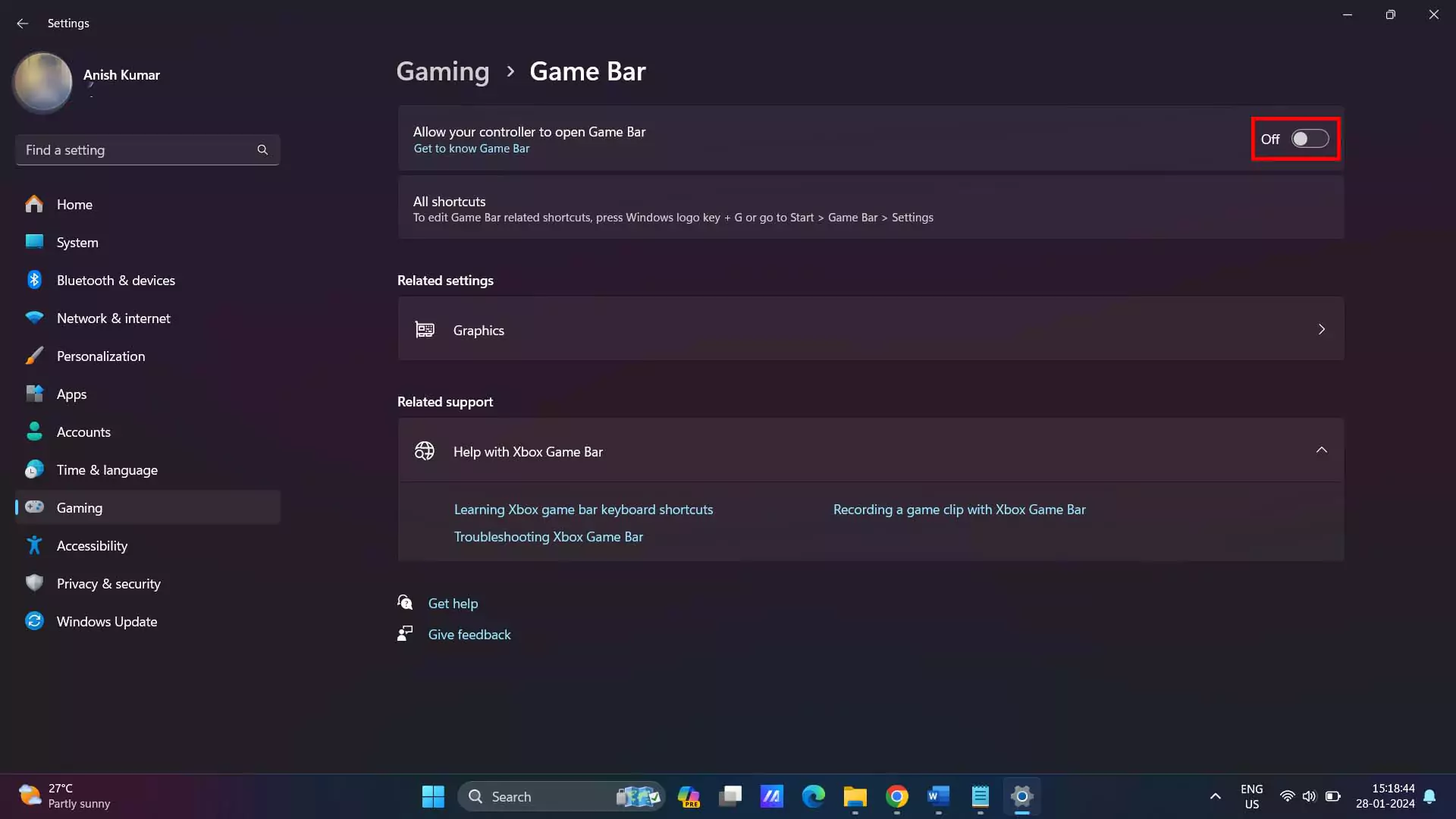Image resolution: width=1456 pixels, height=819 pixels.
Task: Click the Accessibility figure icon
Action: (34, 545)
